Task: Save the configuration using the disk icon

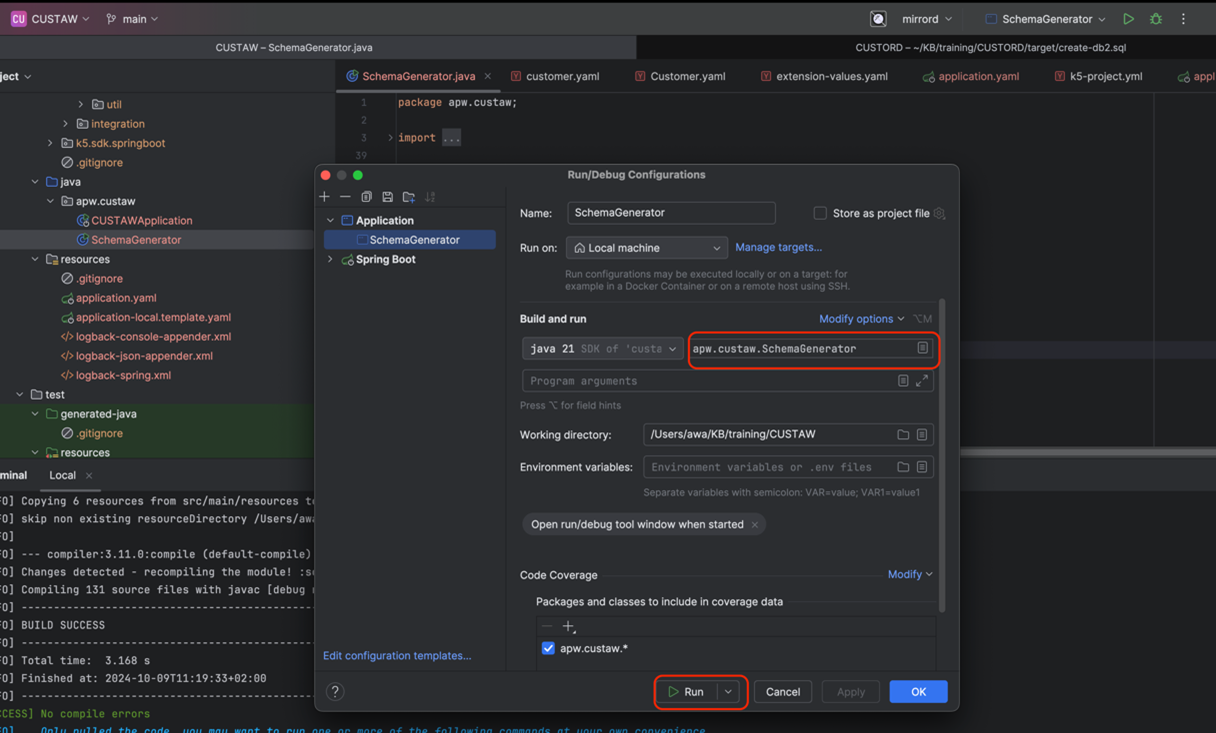Action: pyautogui.click(x=388, y=197)
